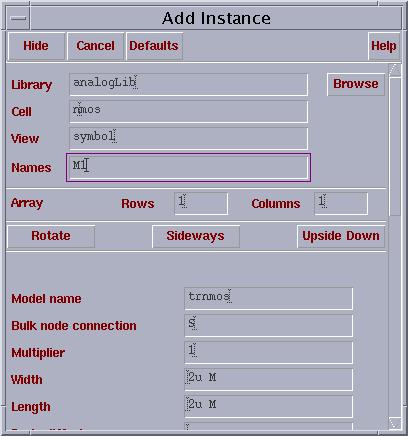408x436 pixels.
Task: Click the View field containing symbol
Action: 188,138
